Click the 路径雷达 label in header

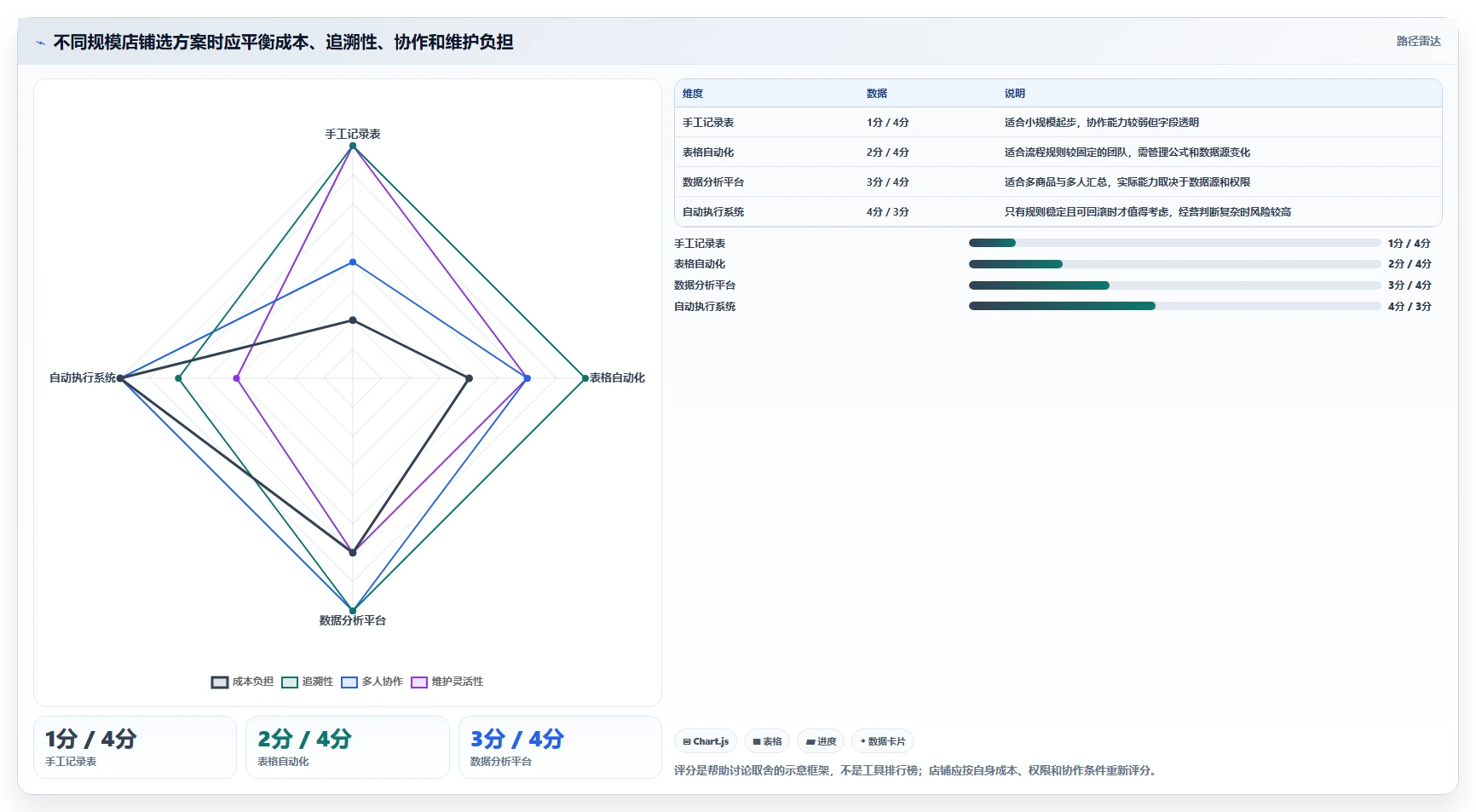(x=1418, y=41)
